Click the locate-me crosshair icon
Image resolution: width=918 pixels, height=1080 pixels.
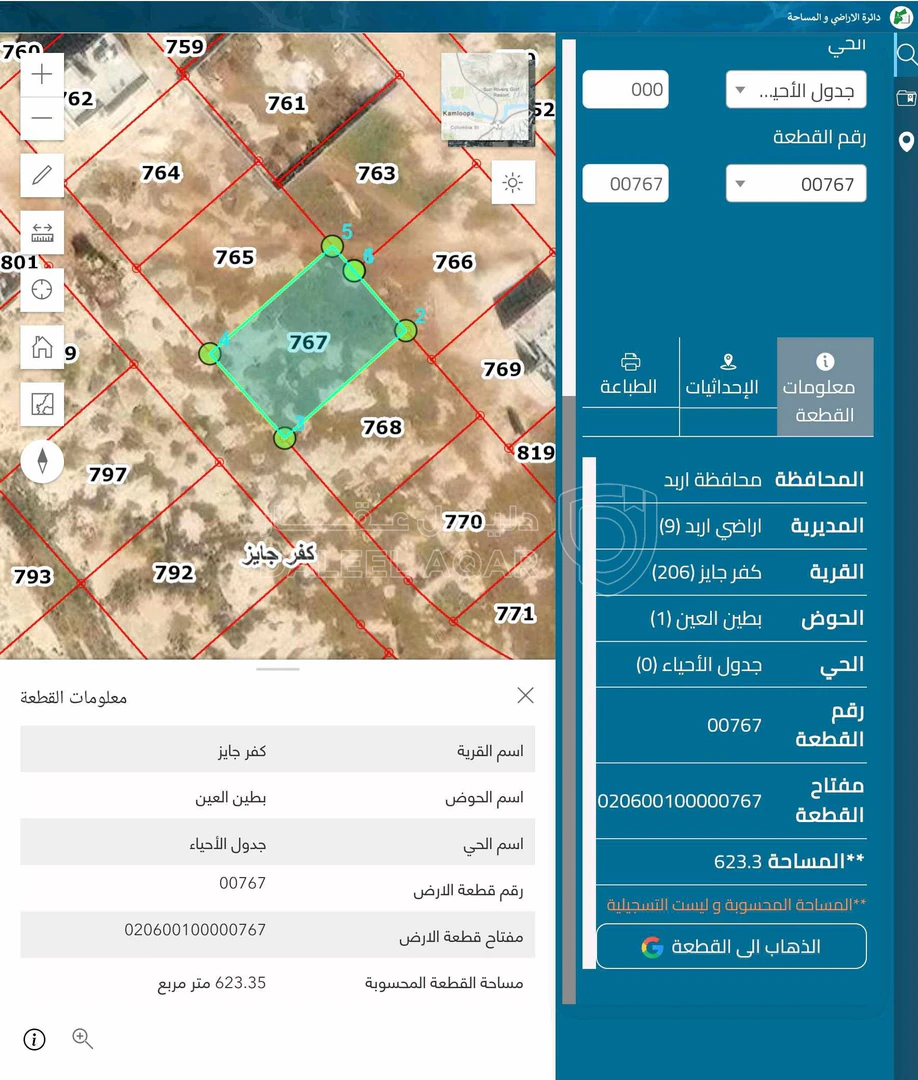click(42, 289)
